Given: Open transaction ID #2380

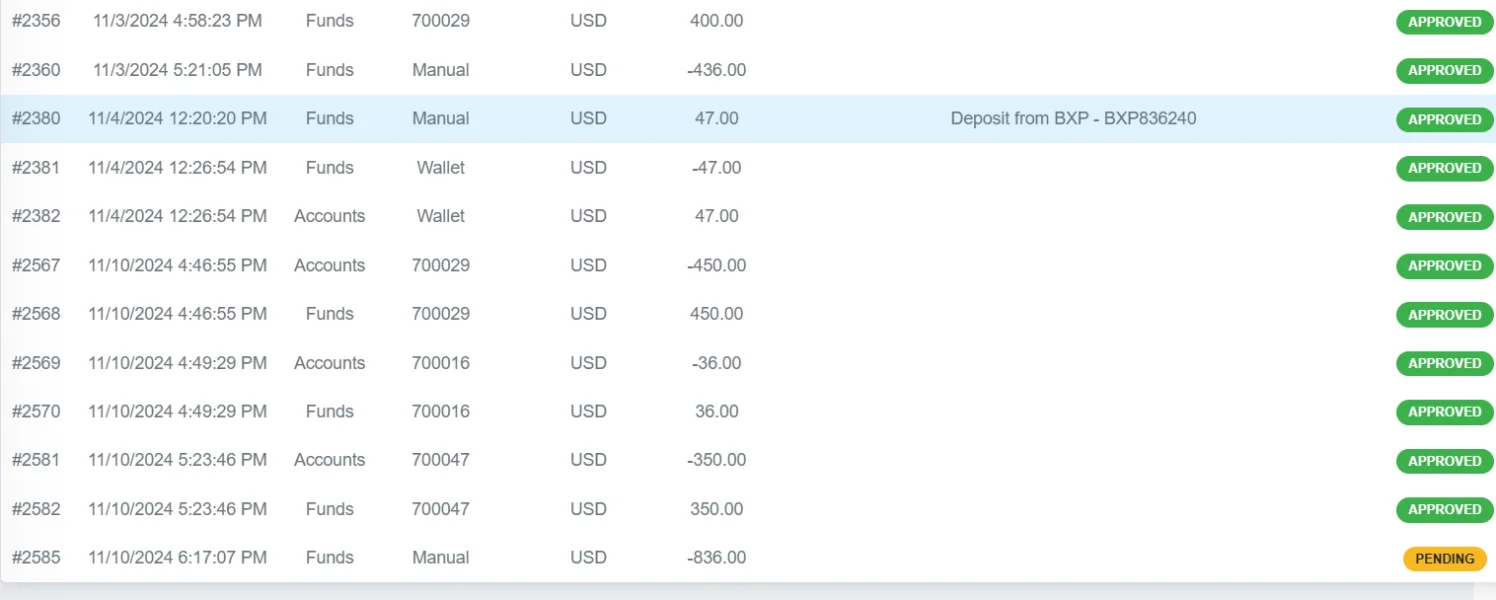Looking at the screenshot, I should tap(36, 119).
